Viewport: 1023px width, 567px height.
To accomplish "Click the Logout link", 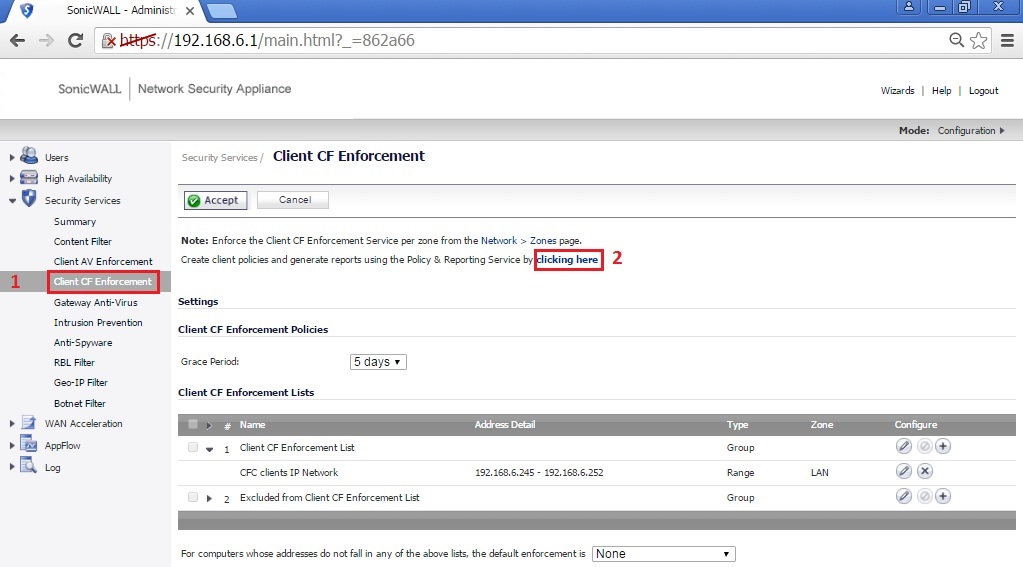I will point(983,91).
